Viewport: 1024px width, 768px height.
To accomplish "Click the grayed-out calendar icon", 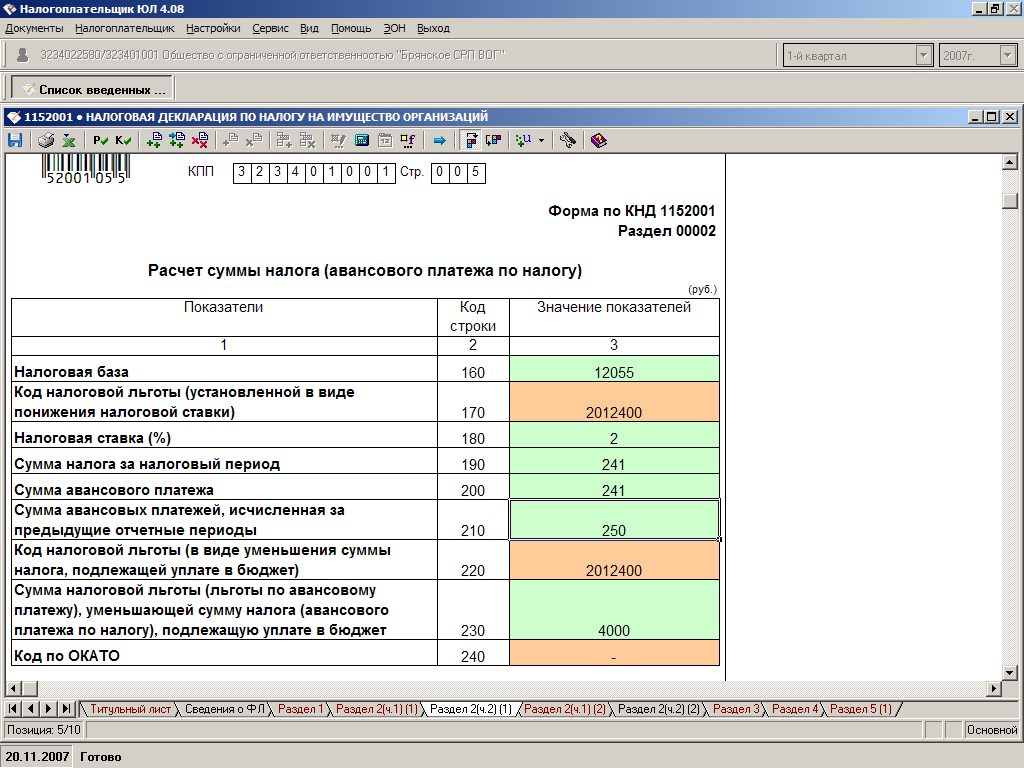I will (x=385, y=140).
